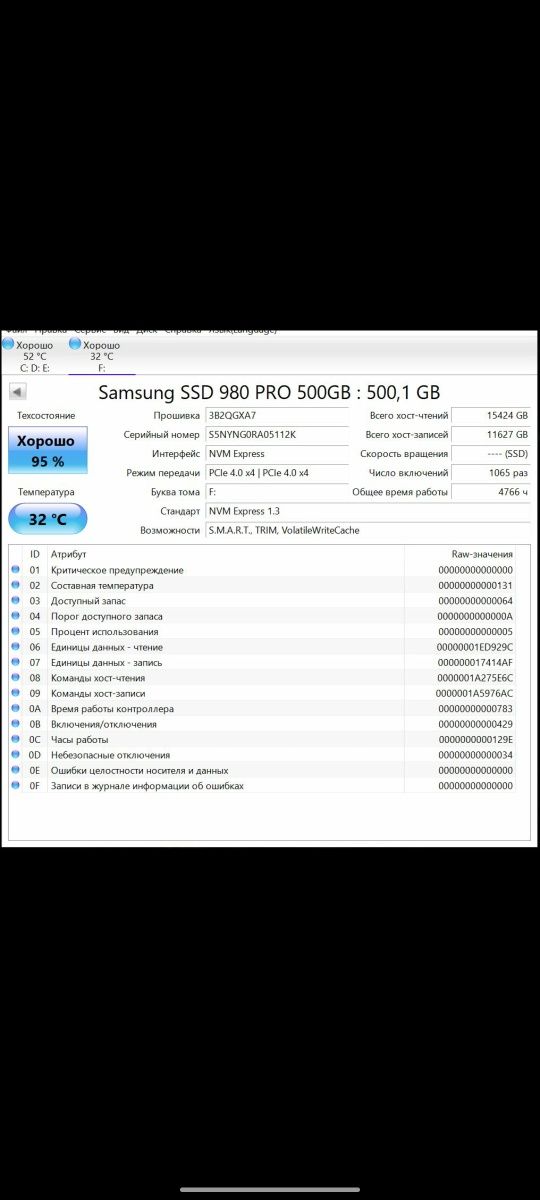Click status dot for attribute 09 Команды хост-записи
The width and height of the screenshot is (540, 1200).
click(15, 693)
